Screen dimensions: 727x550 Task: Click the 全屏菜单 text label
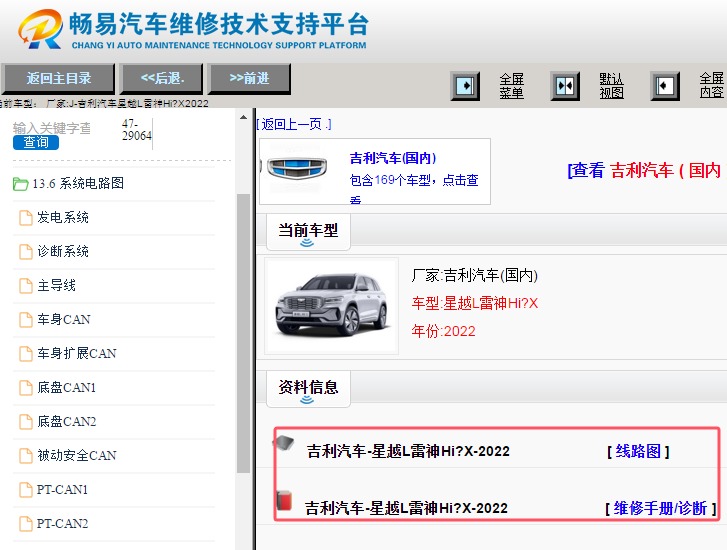[x=511, y=86]
